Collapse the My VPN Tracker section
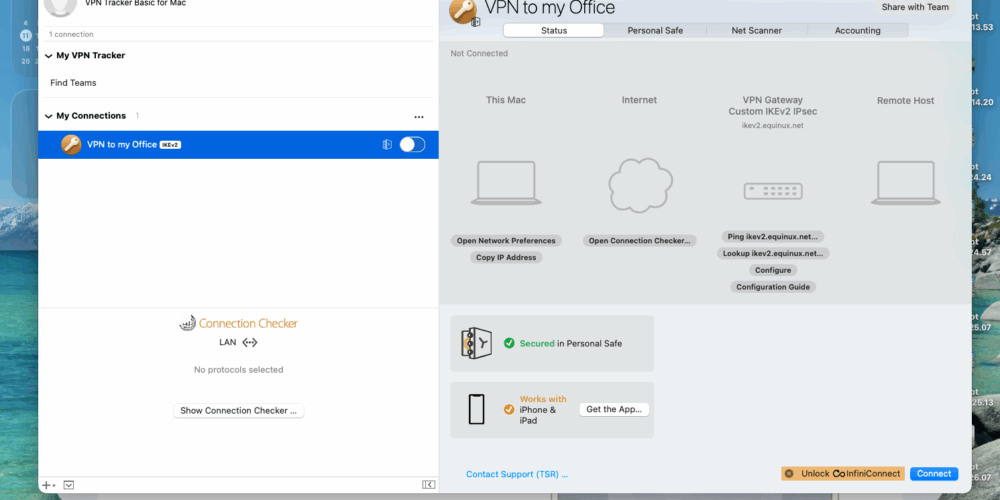 pyautogui.click(x=48, y=56)
